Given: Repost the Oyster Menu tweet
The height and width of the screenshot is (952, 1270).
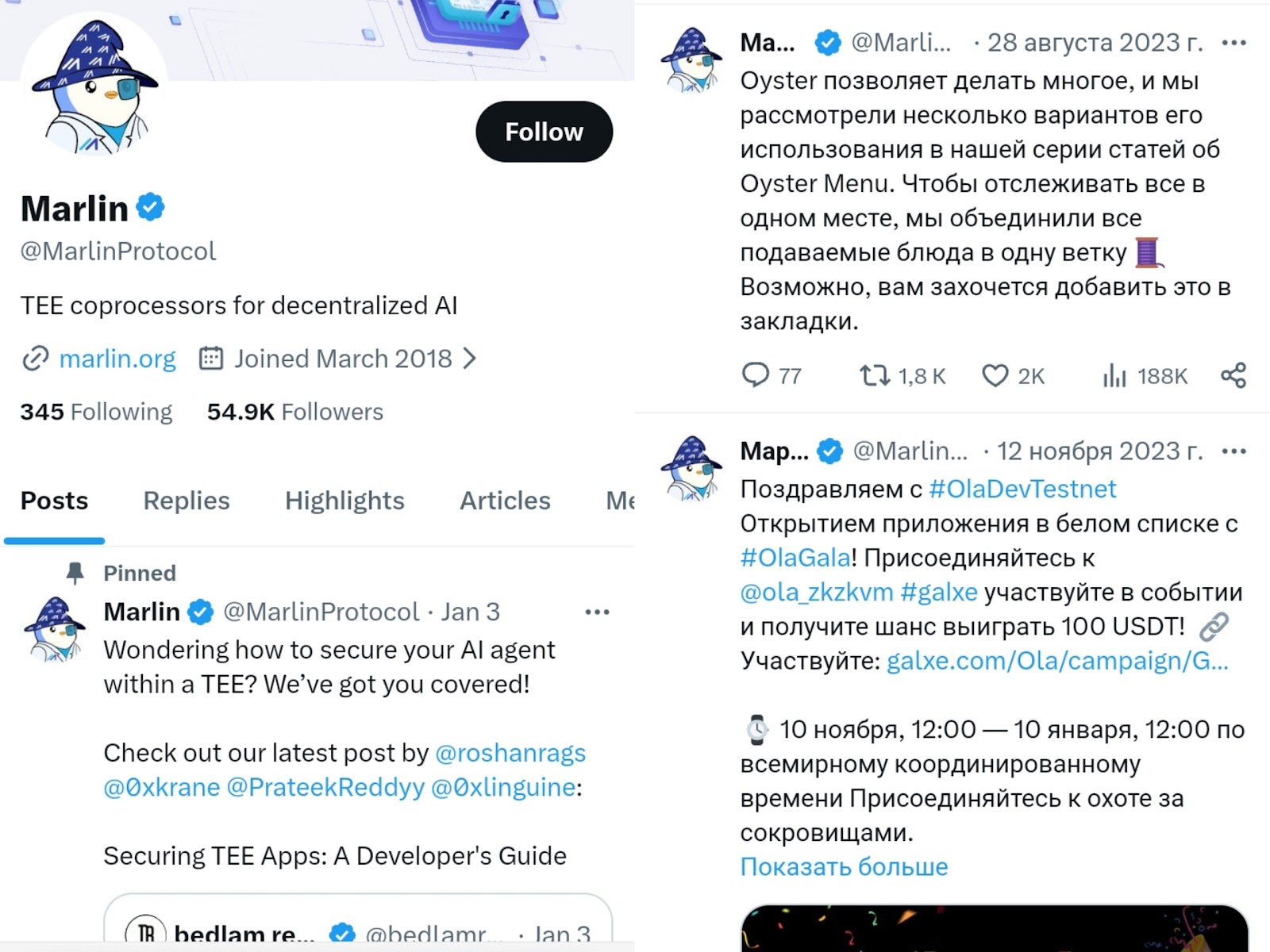Looking at the screenshot, I should point(875,374).
